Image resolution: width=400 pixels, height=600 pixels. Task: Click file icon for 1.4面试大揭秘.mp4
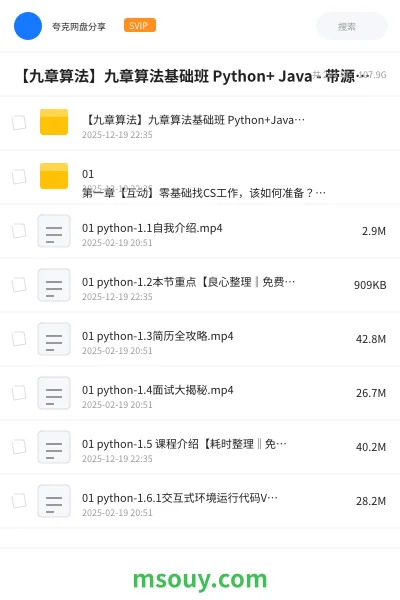pyautogui.click(x=54, y=393)
